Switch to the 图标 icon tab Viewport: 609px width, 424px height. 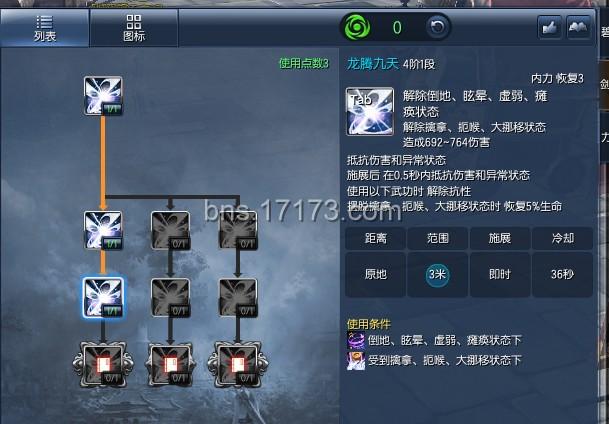[x=134, y=28]
